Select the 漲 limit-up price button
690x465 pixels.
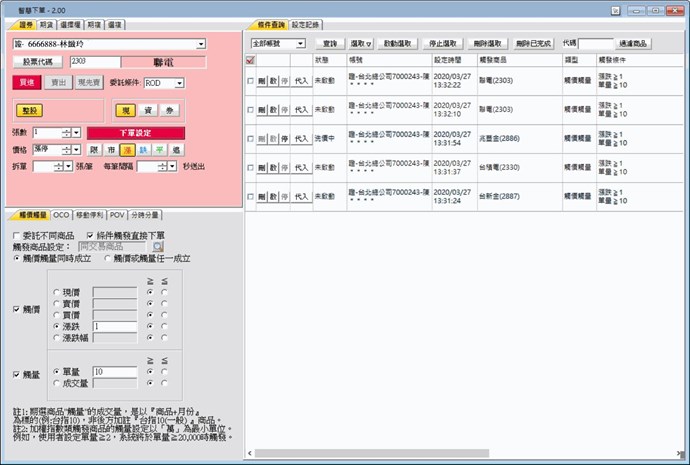pos(126,149)
